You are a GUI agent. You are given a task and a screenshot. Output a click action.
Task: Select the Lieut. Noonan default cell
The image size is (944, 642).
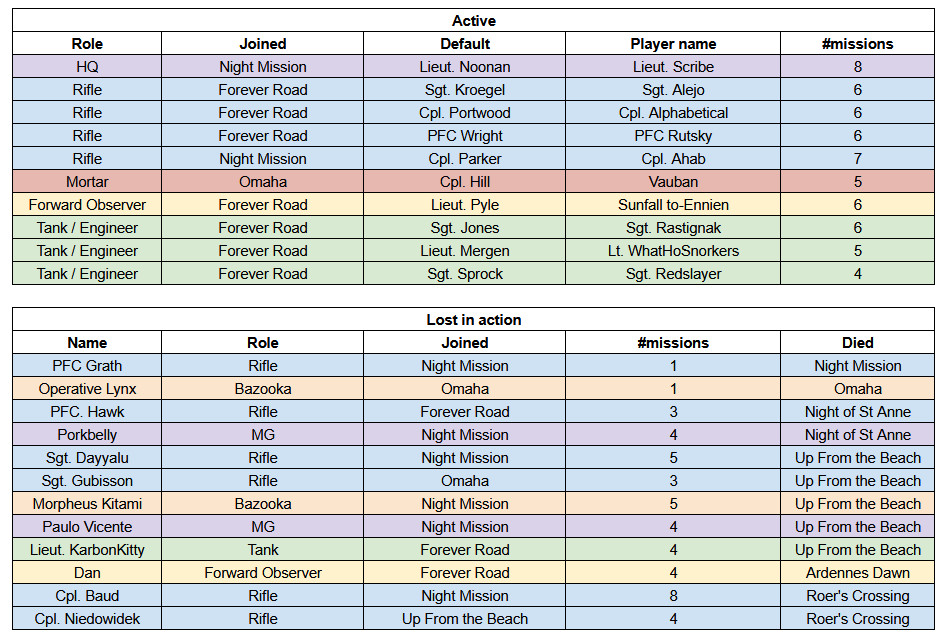point(464,66)
